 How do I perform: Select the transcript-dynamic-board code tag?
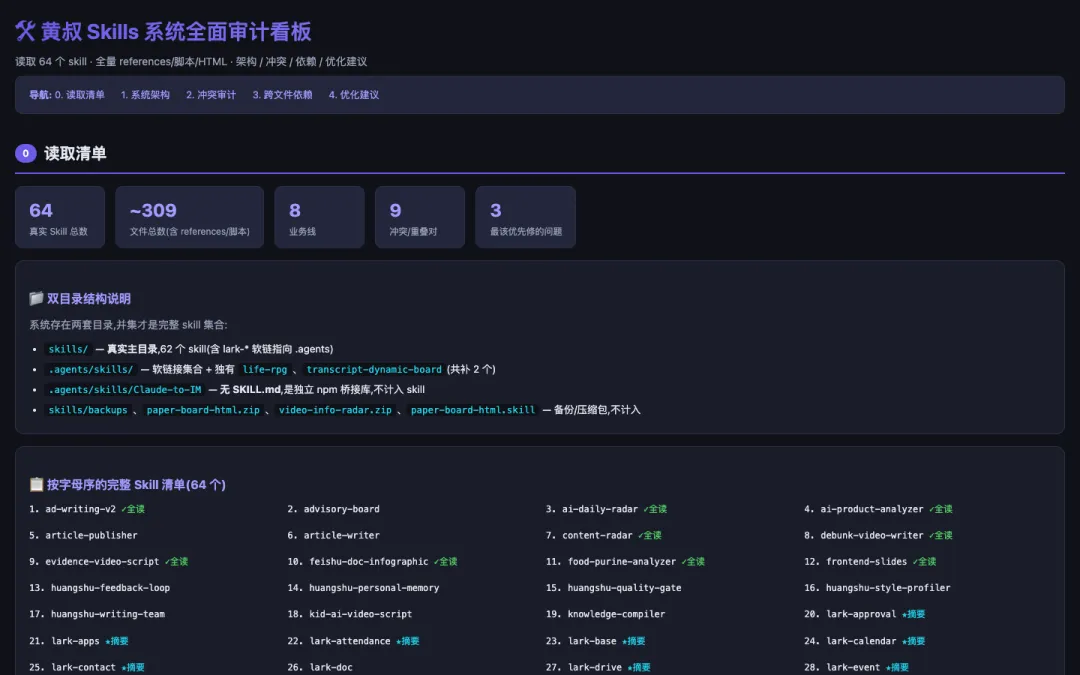[374, 370]
